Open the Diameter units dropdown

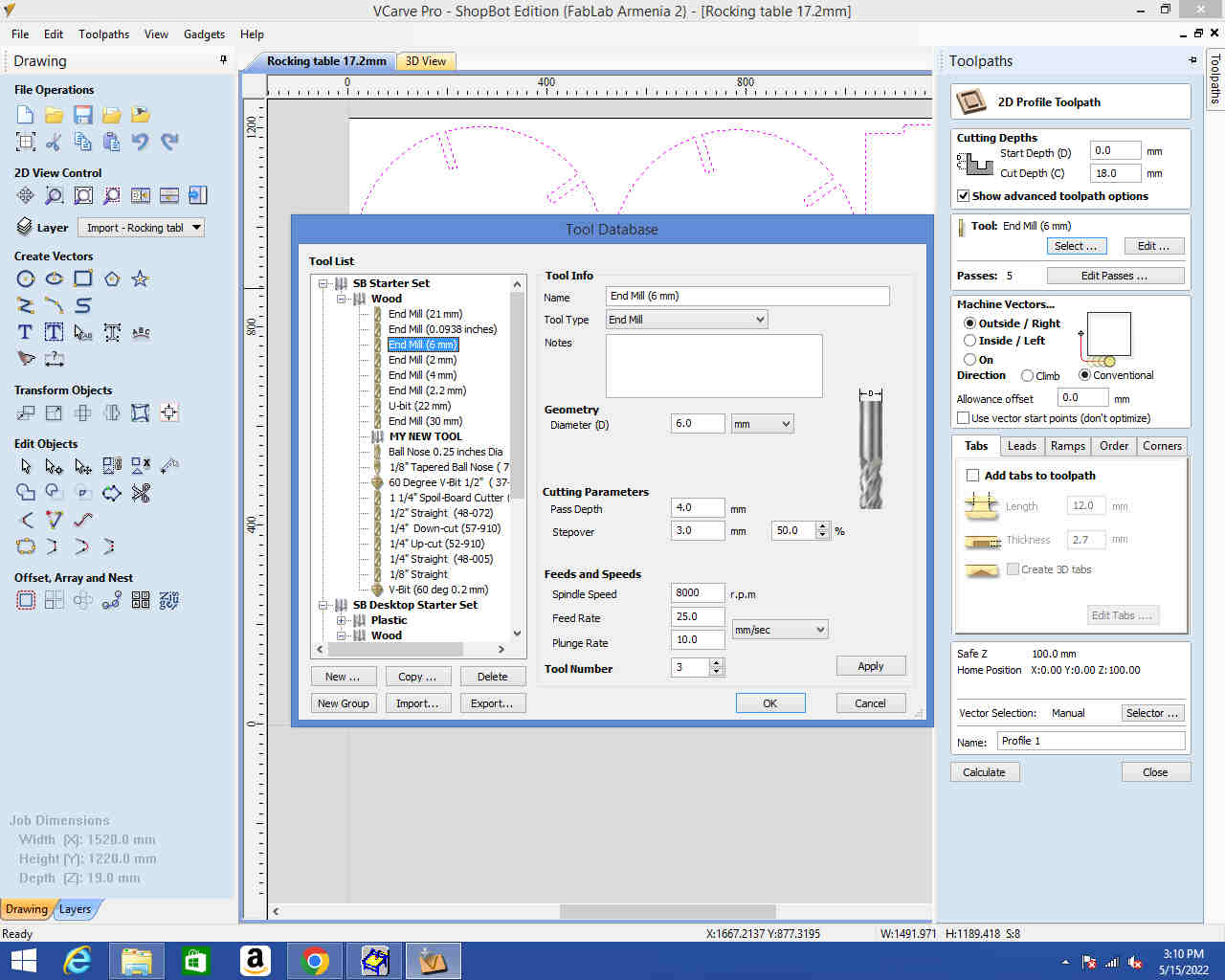tap(762, 424)
